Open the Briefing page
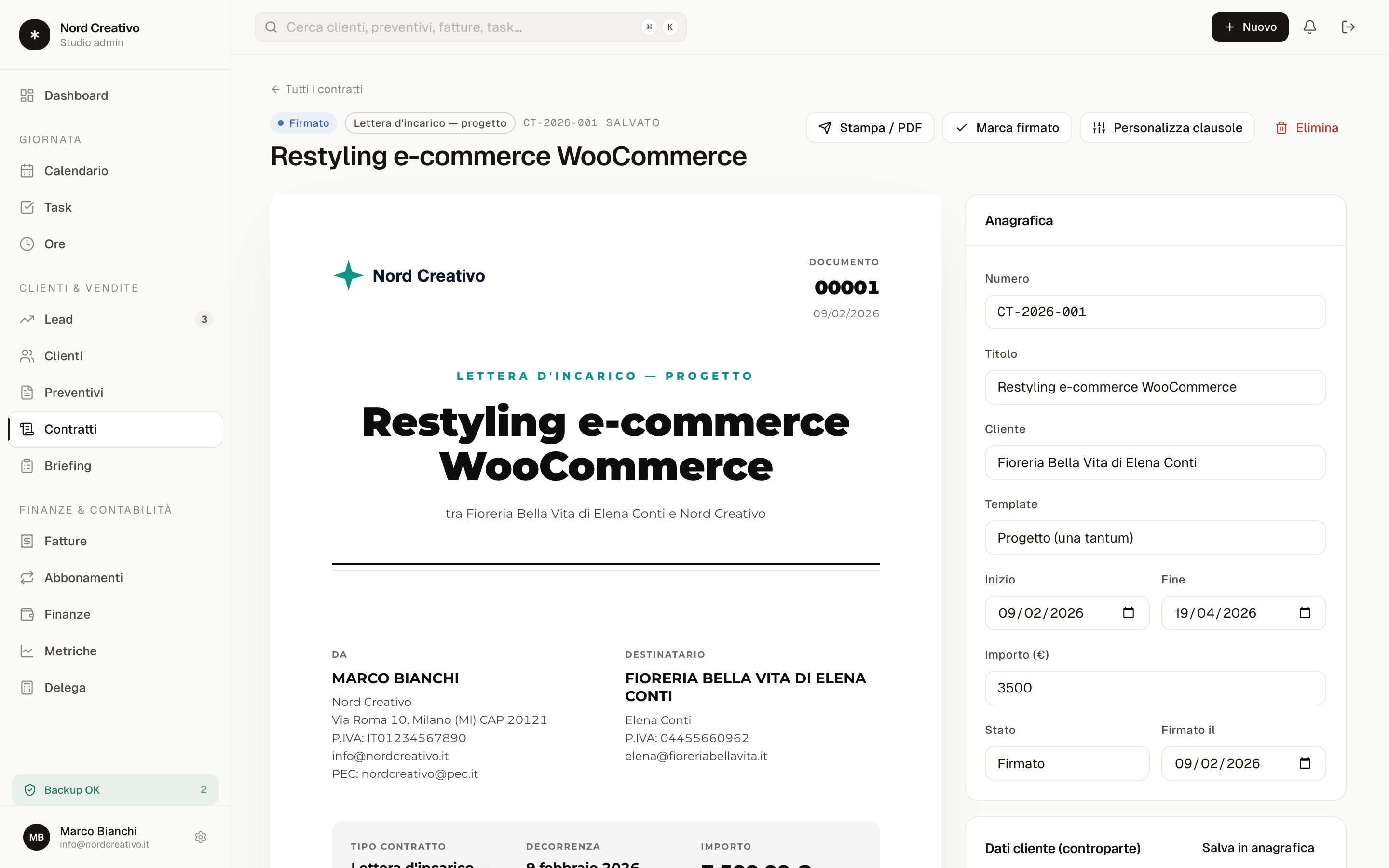This screenshot has height=868, width=1389. coord(115,465)
